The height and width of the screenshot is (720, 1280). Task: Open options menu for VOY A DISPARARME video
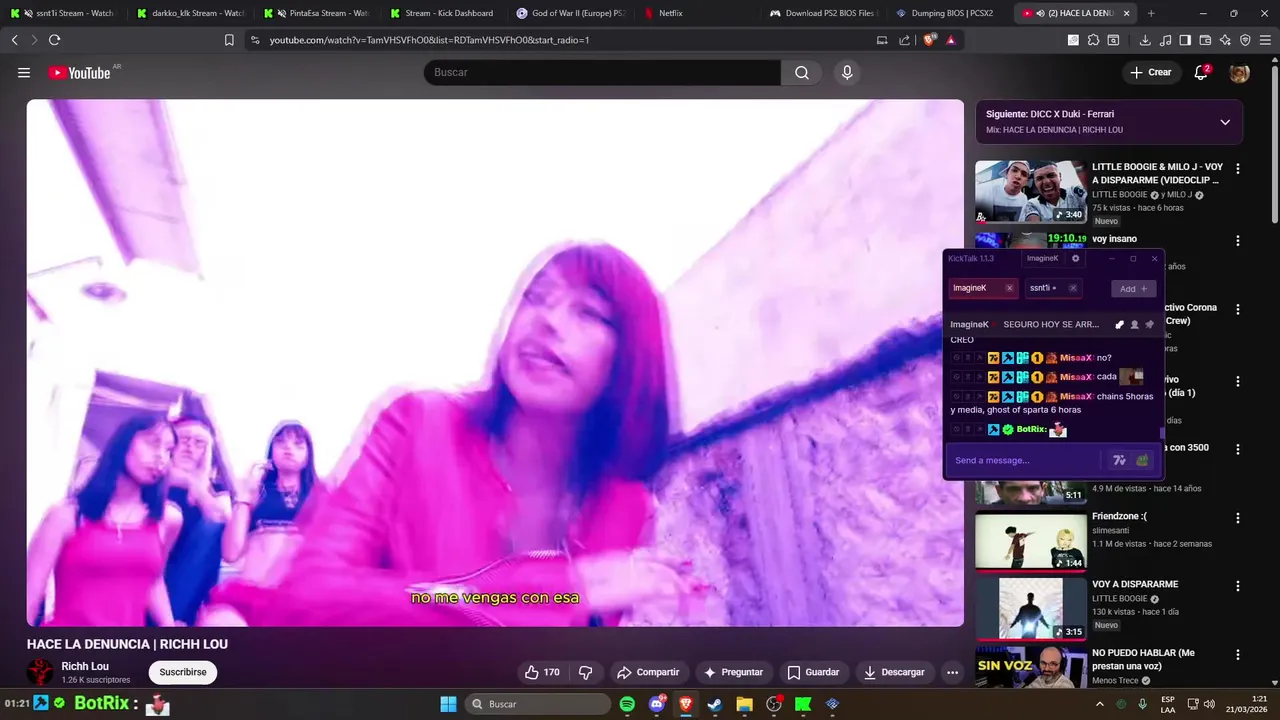pos(1238,586)
